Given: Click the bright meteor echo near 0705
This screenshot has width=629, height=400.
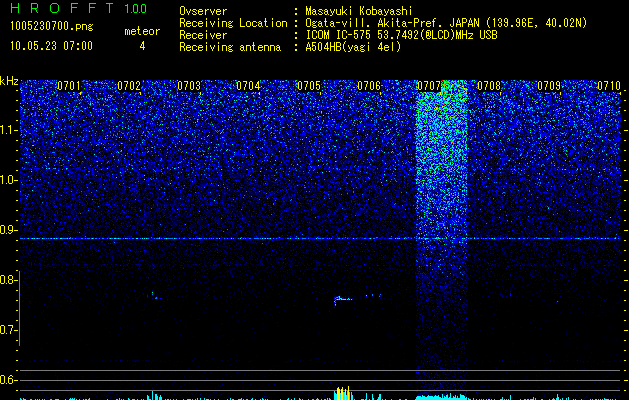Looking at the screenshot, I should pyautogui.click(x=343, y=298).
